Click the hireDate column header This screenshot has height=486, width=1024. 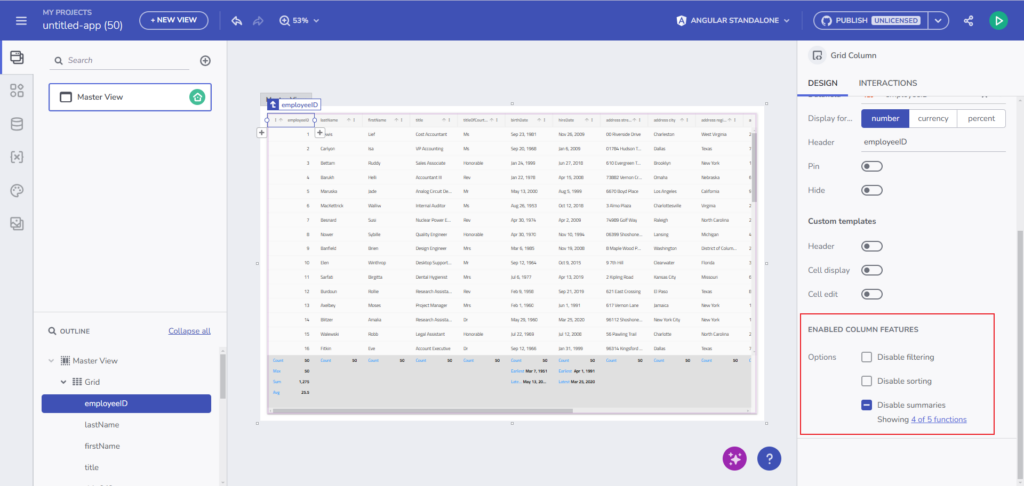[576, 120]
